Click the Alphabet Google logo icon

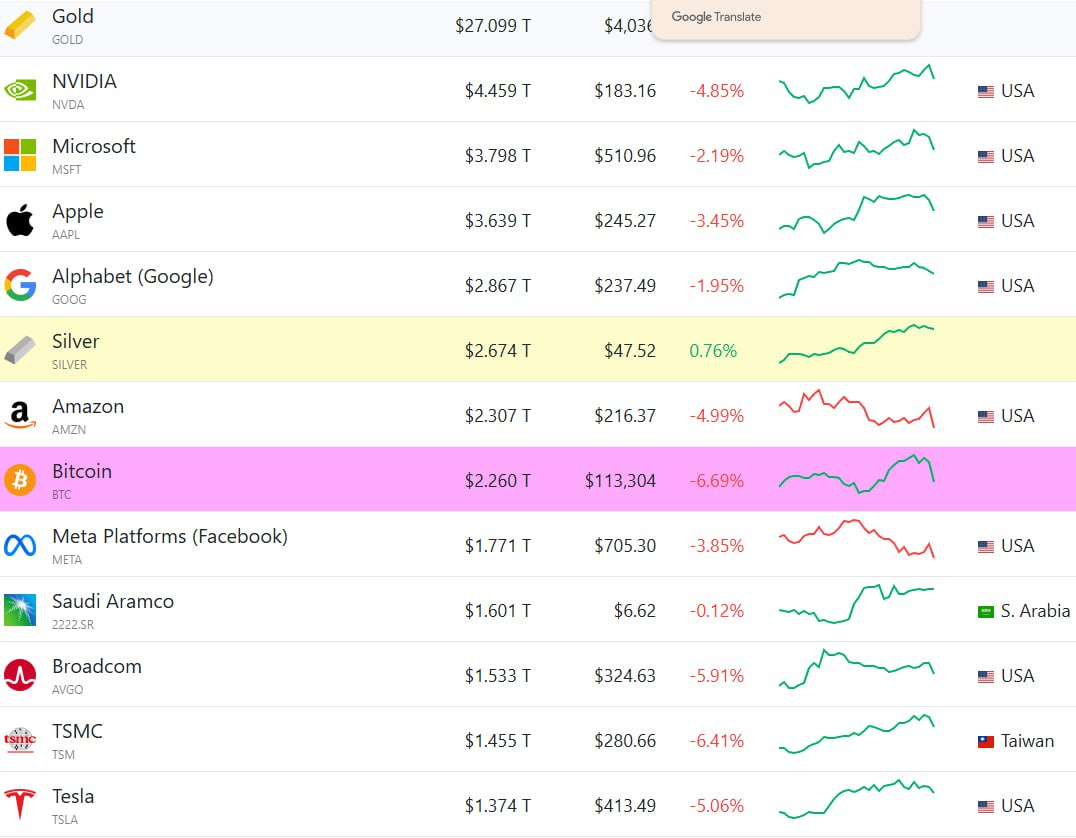(x=20, y=285)
